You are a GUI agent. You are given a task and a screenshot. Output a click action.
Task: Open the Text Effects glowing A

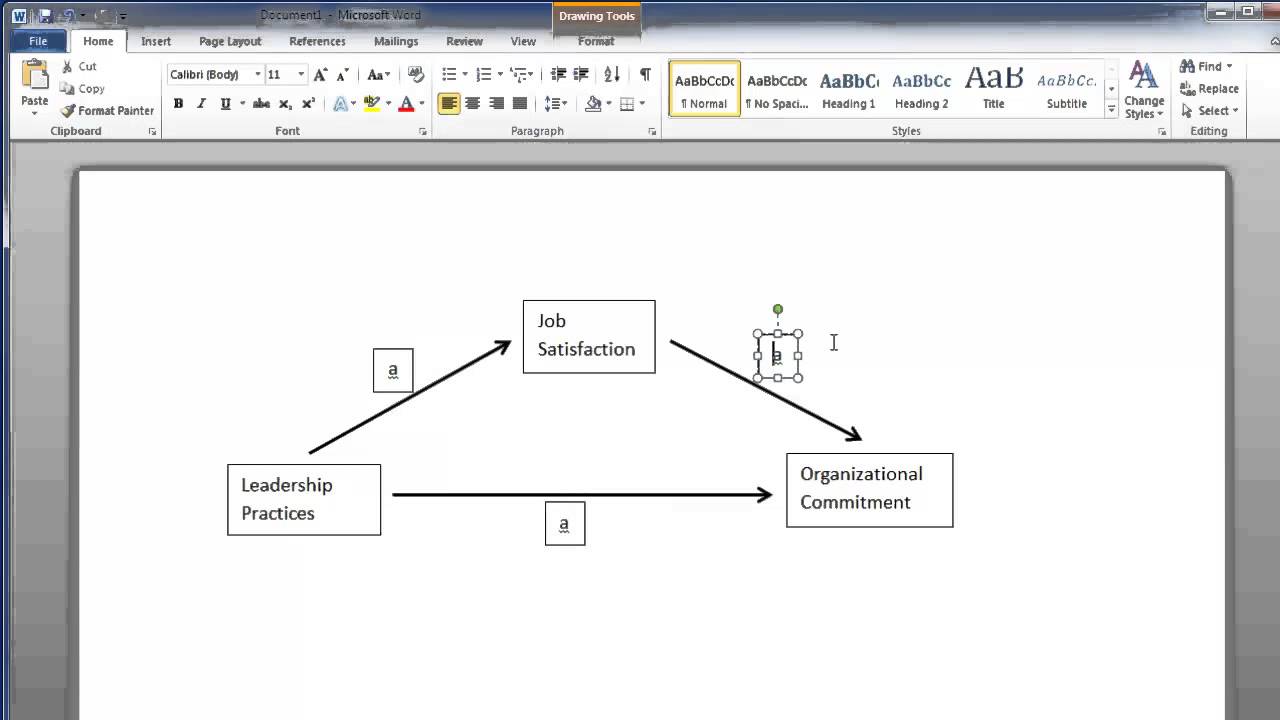[340, 104]
